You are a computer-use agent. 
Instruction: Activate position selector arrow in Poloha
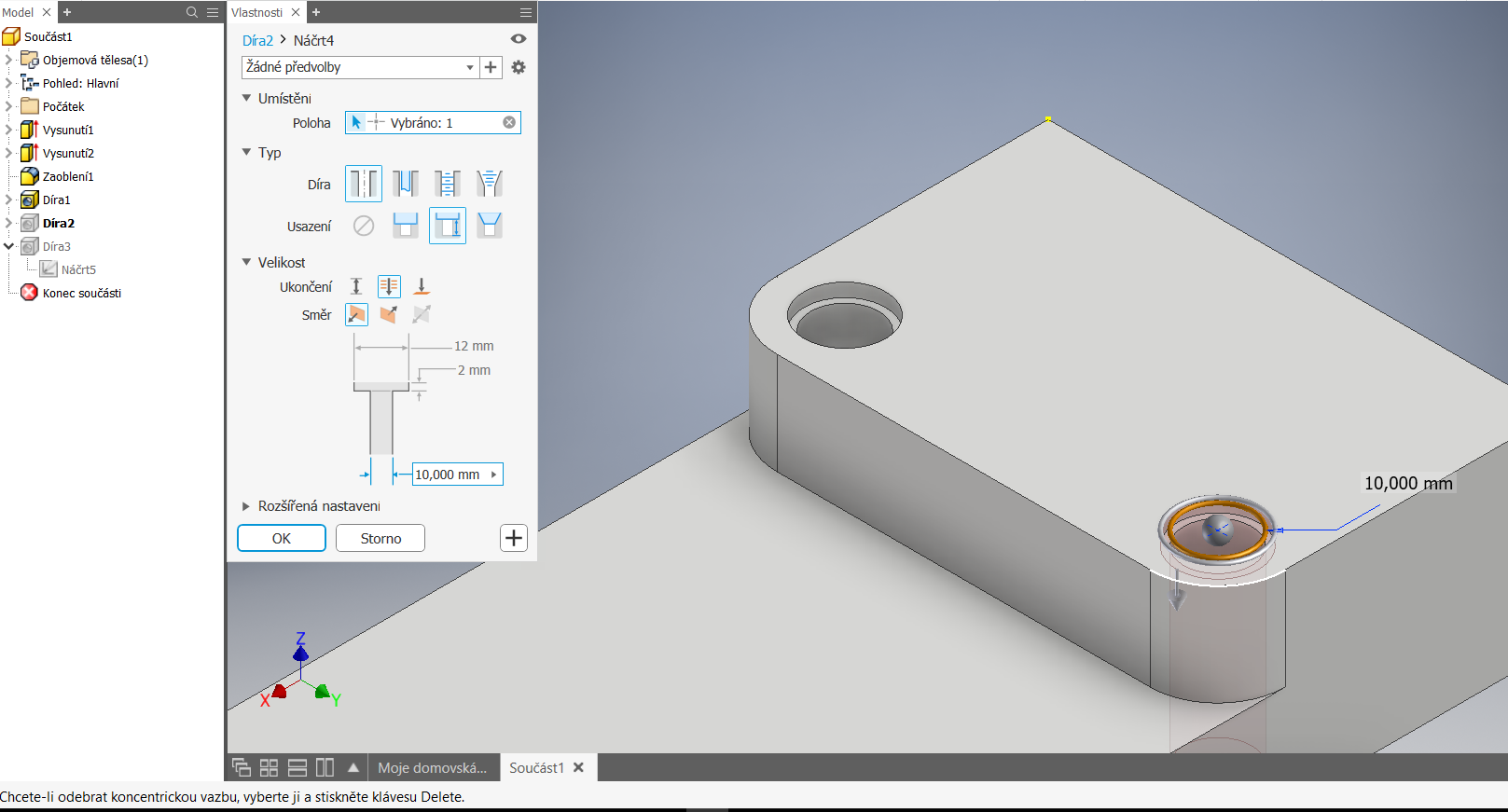click(x=356, y=122)
